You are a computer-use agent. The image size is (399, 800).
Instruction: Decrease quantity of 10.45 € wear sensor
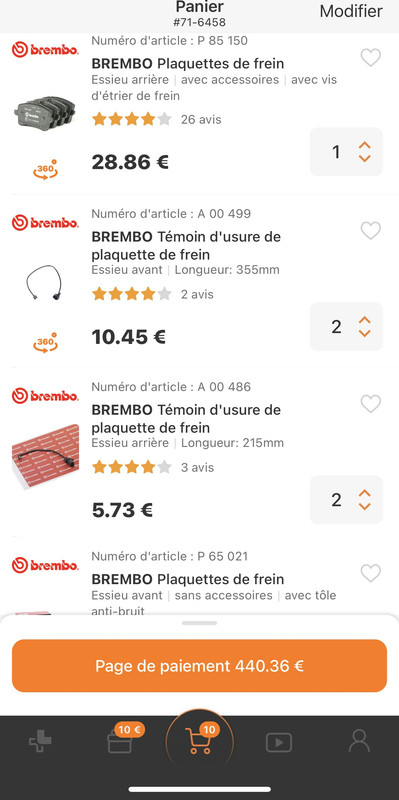click(x=364, y=333)
